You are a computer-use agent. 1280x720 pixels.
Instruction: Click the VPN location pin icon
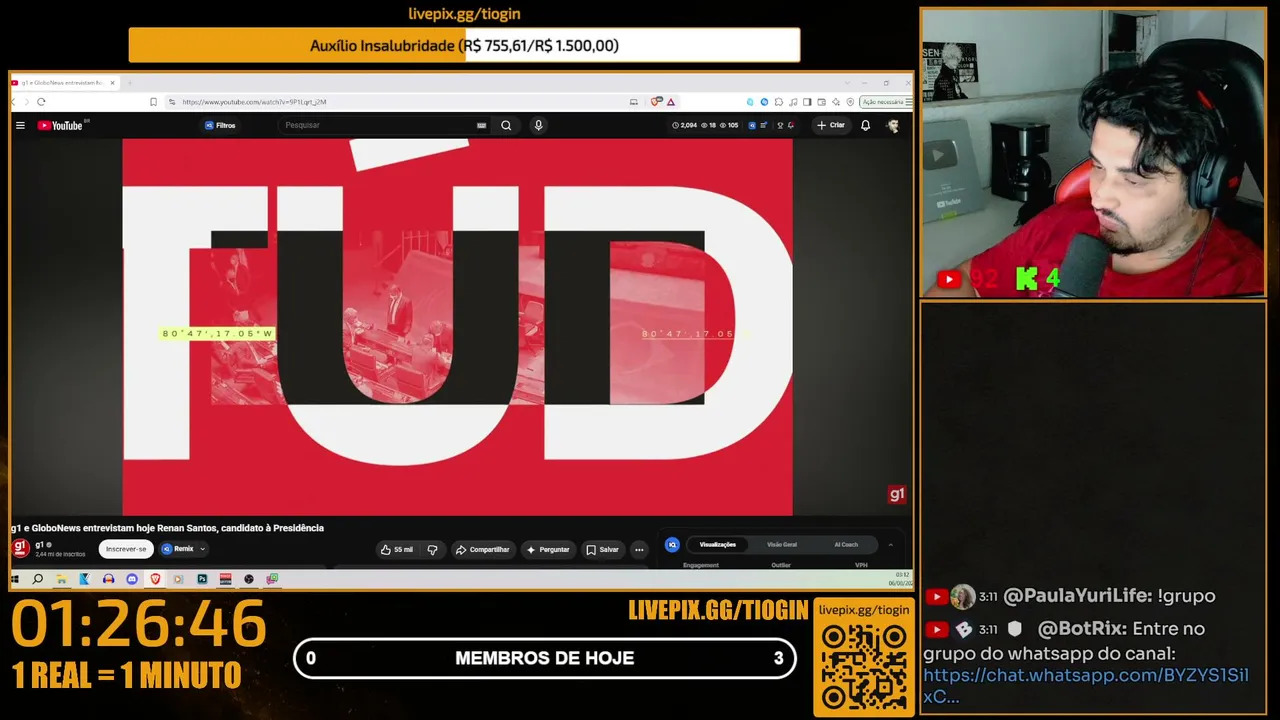[850, 102]
